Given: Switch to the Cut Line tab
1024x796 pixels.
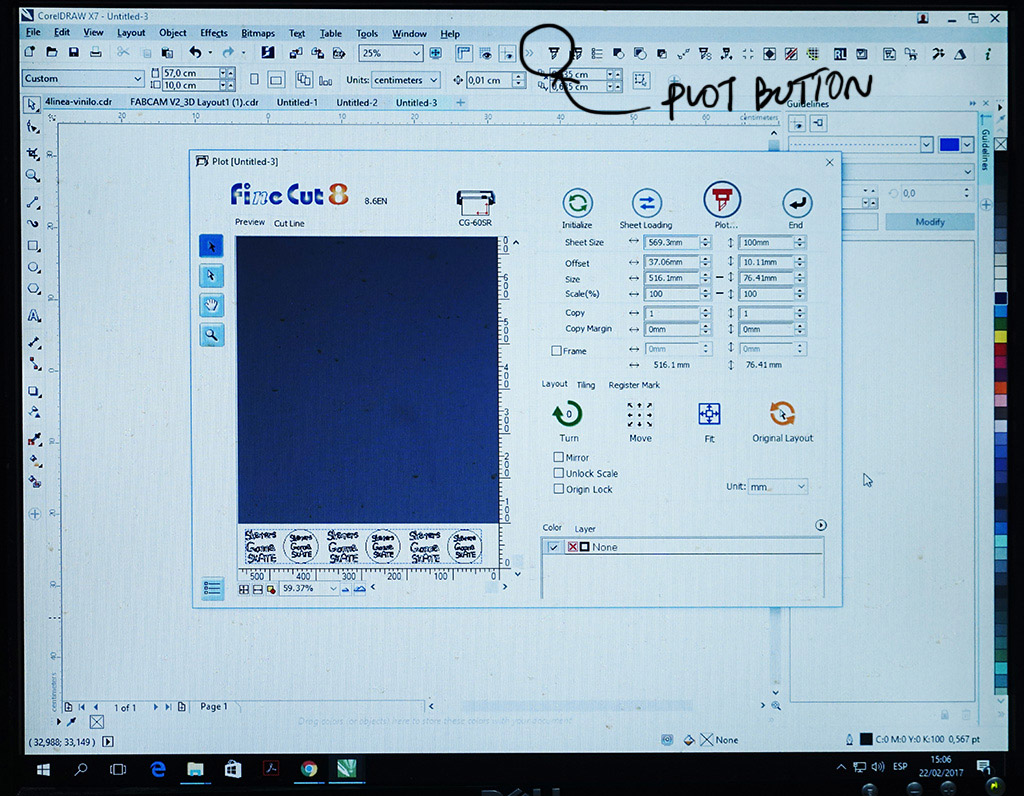Looking at the screenshot, I should (289, 223).
